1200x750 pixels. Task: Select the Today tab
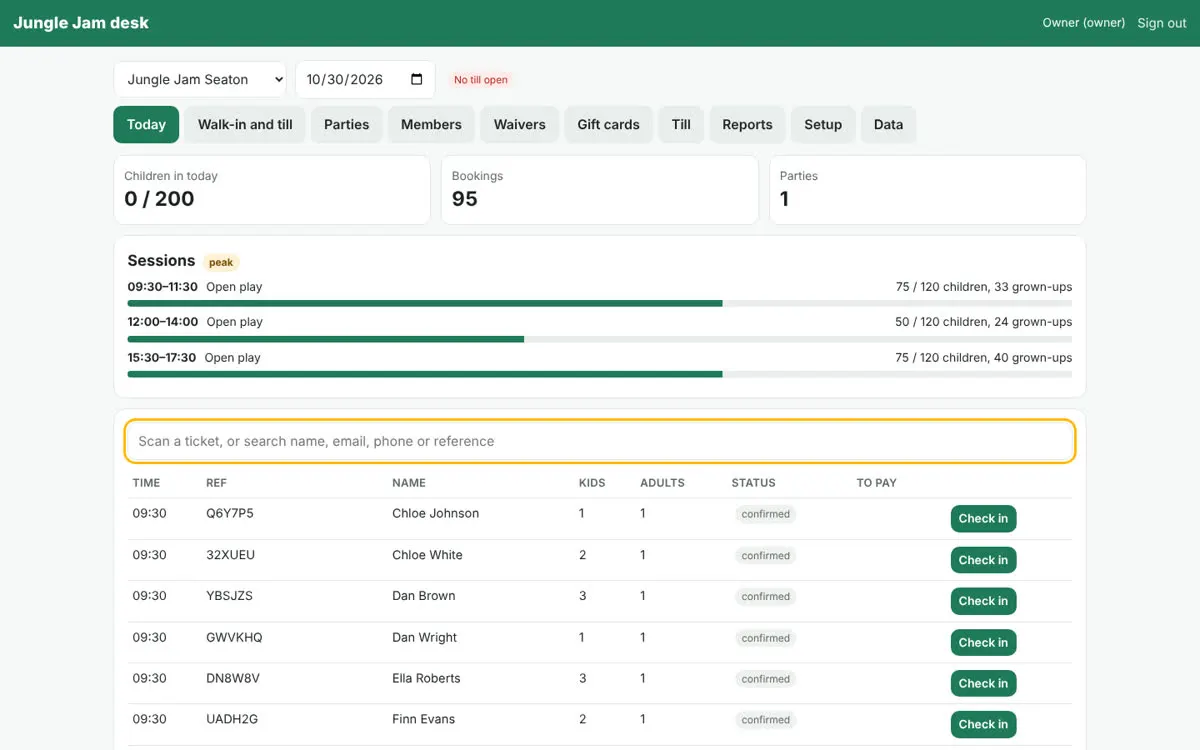[146, 125]
